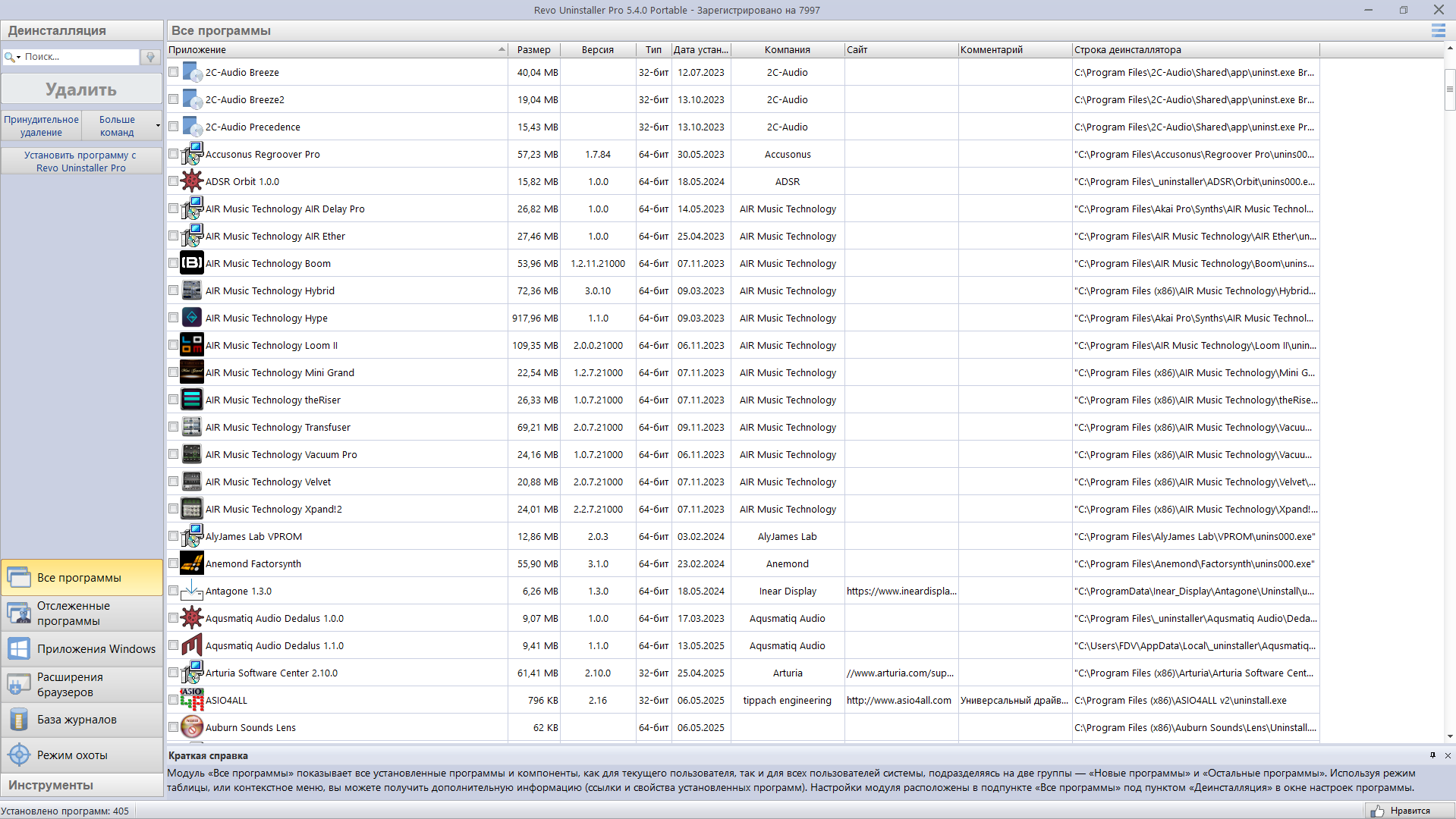Open the Больше команд dropdown arrow
The image size is (1456, 819).
[x=156, y=124]
